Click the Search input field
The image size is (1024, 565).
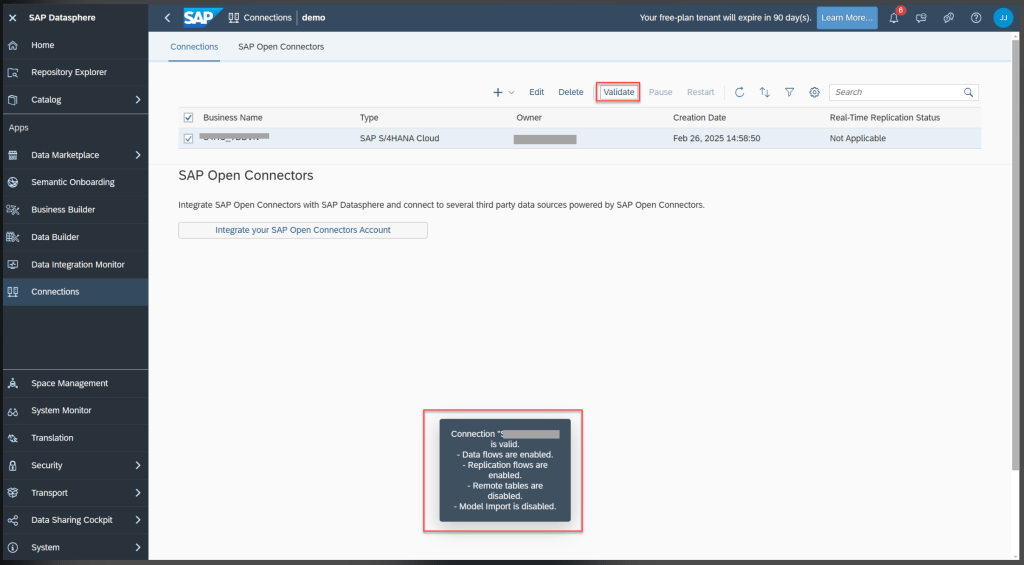click(897, 92)
